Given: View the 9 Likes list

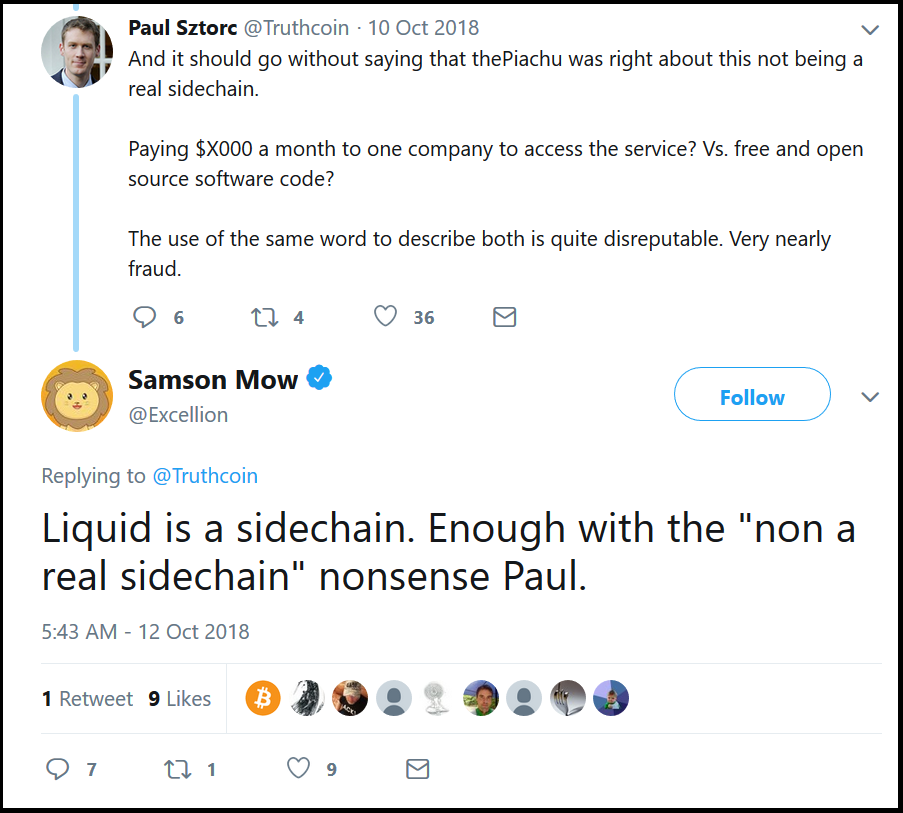Looking at the screenshot, I should pos(180,698).
